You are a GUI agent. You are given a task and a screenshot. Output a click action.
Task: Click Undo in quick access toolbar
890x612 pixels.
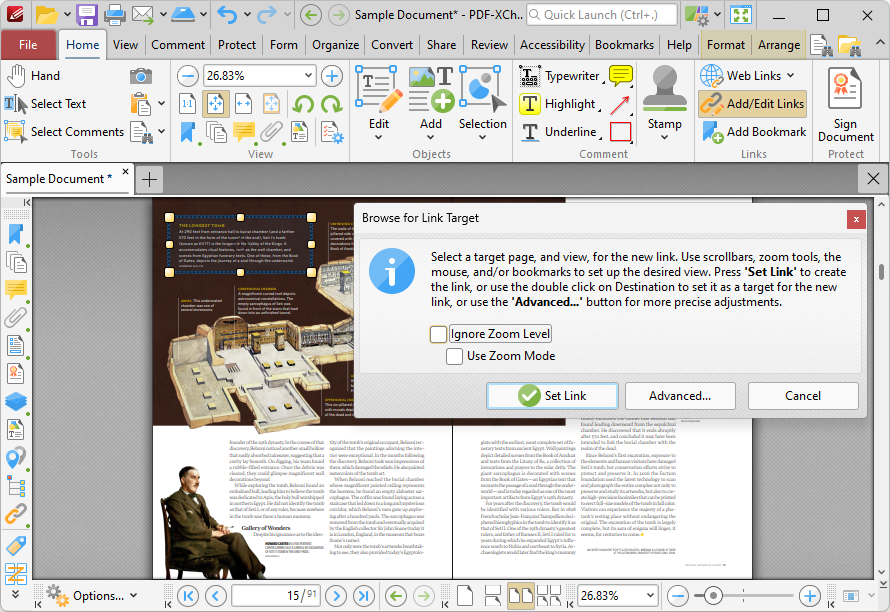click(x=227, y=15)
